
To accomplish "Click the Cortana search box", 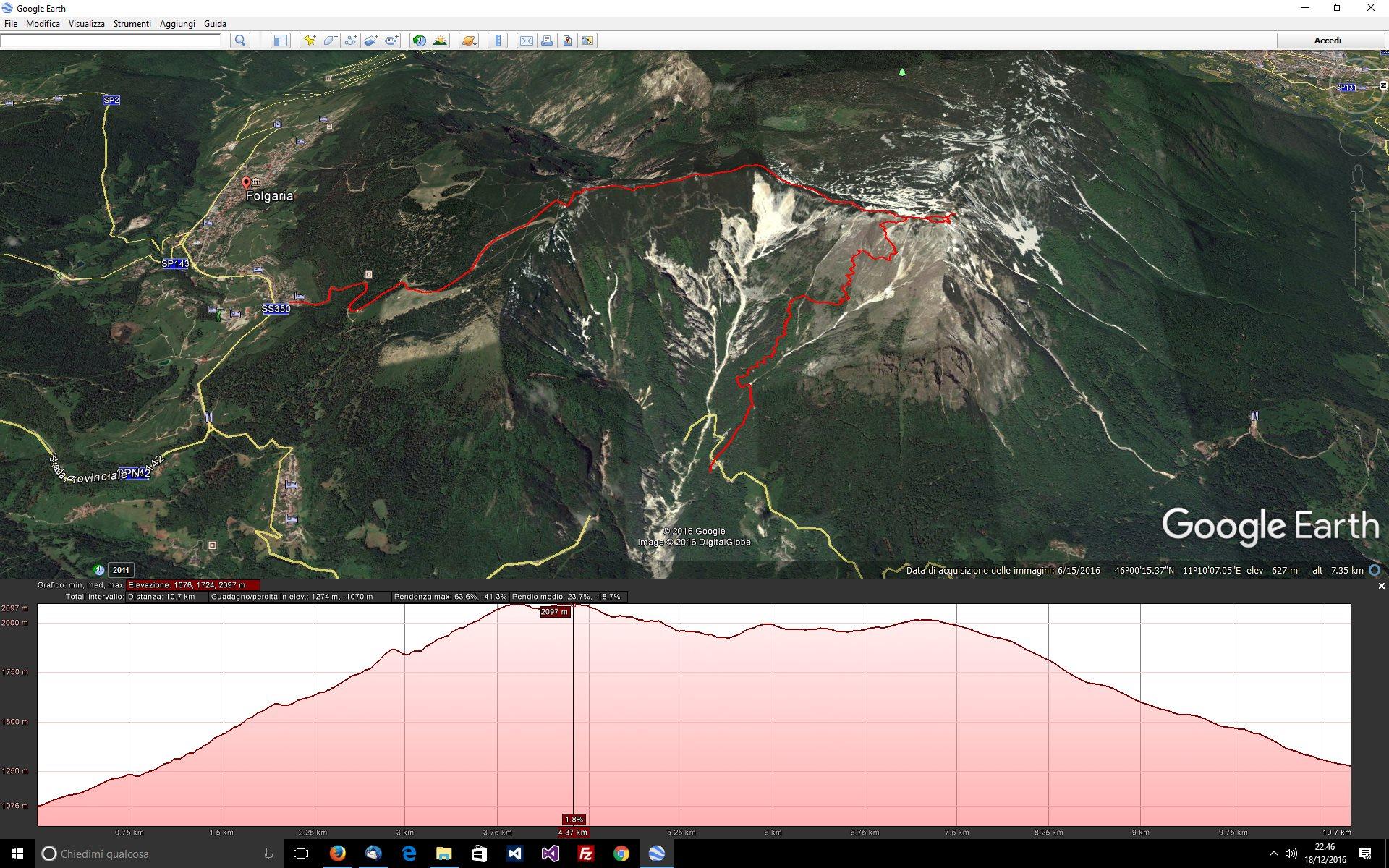I will (159, 854).
